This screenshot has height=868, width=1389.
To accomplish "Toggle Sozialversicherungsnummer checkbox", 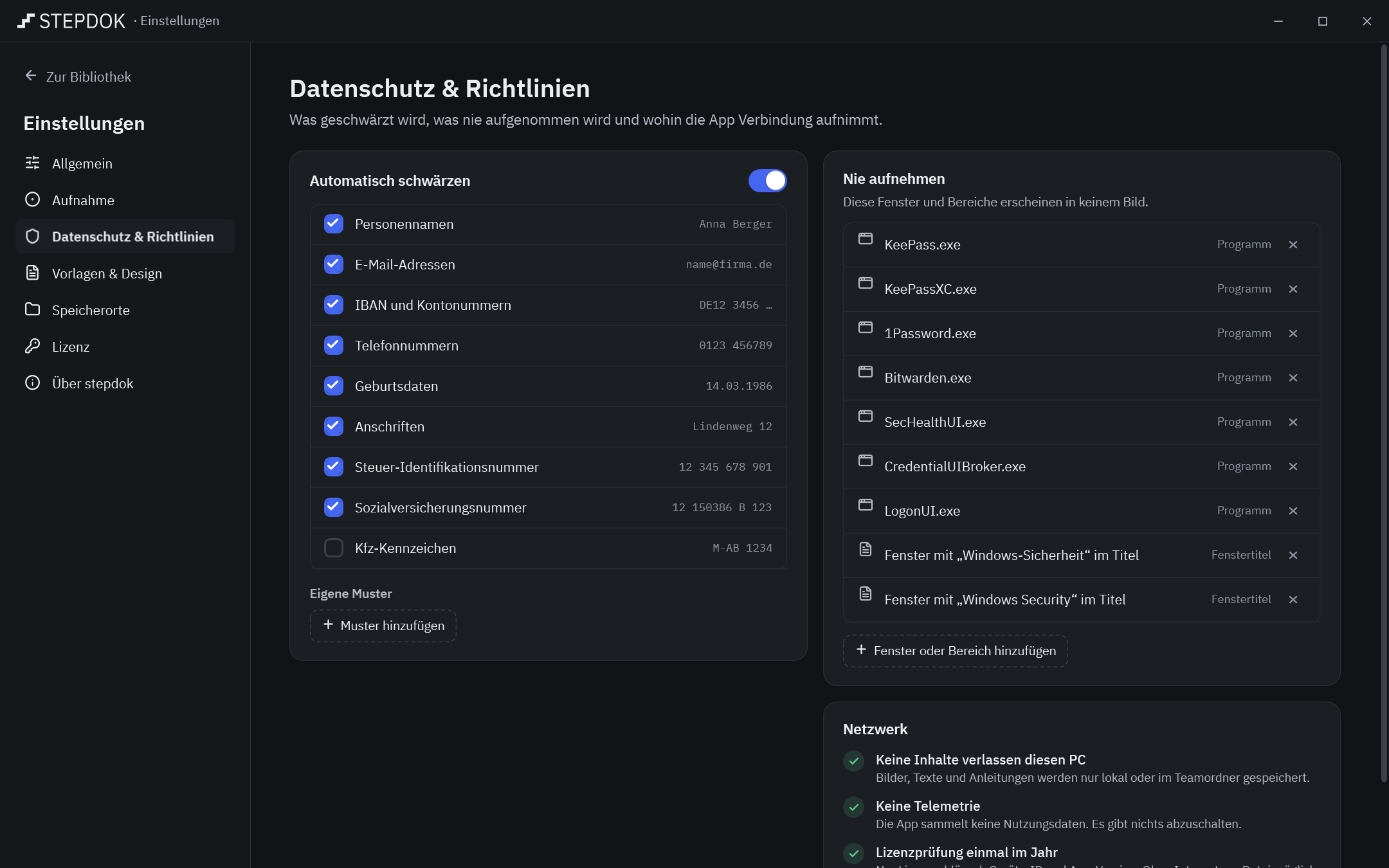I will coord(334,507).
